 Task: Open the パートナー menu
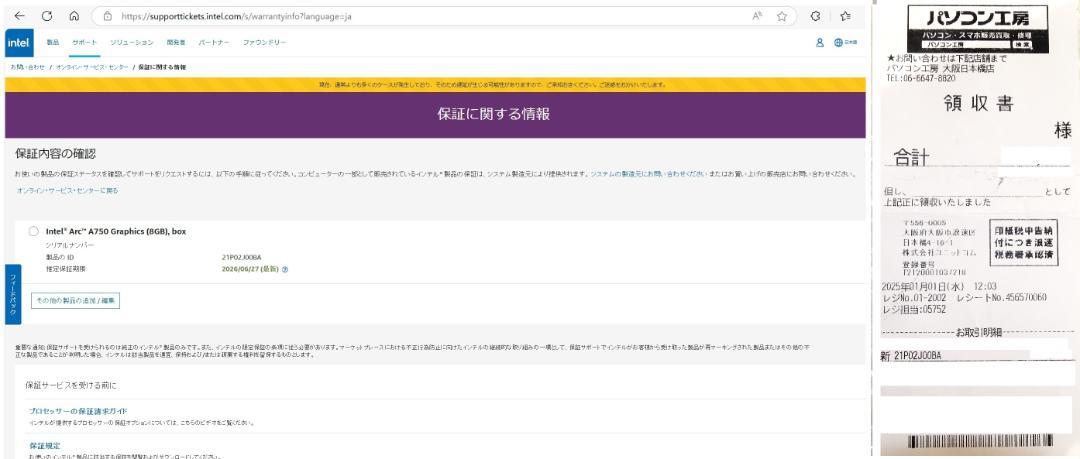coord(214,43)
